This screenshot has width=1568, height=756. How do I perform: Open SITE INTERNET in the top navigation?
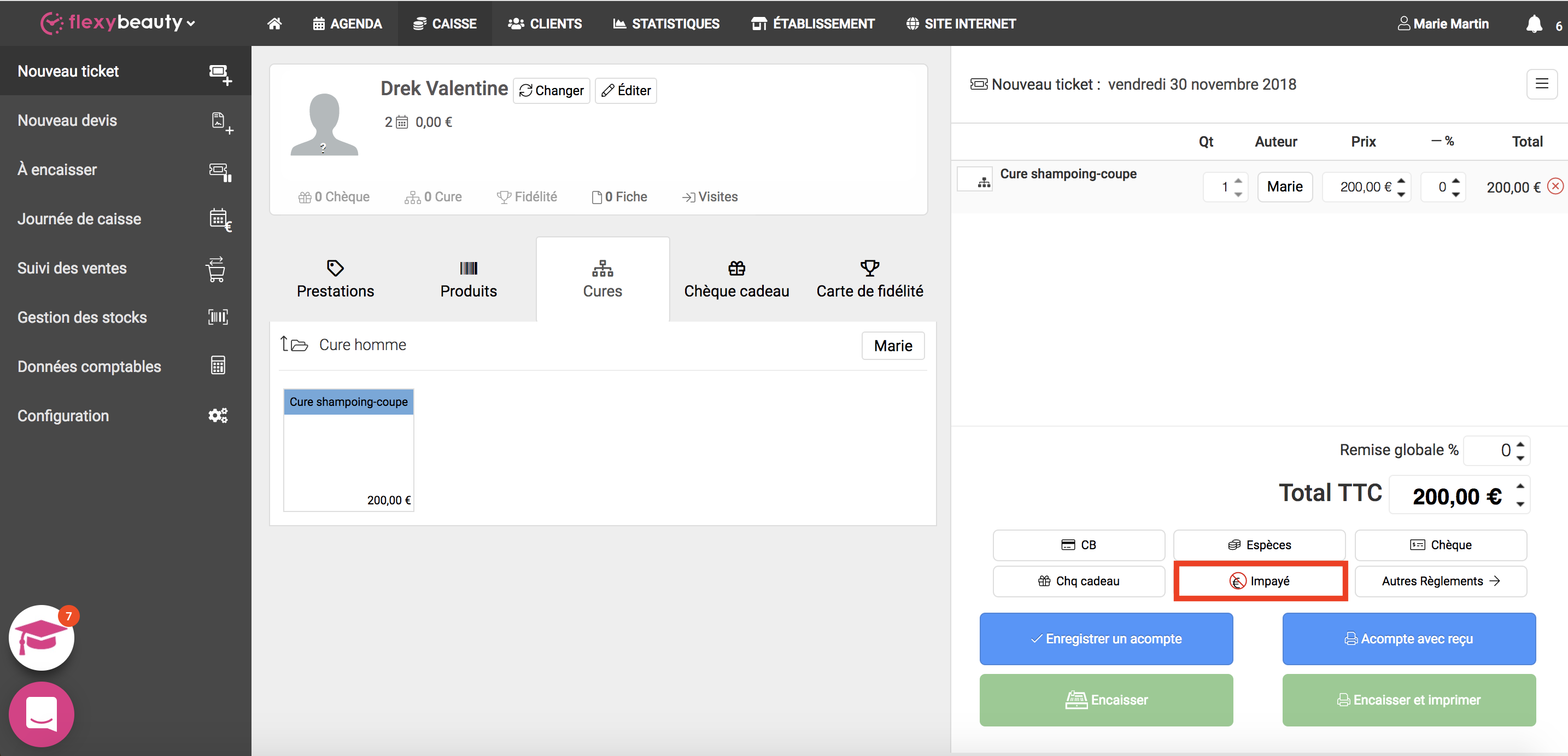[961, 24]
